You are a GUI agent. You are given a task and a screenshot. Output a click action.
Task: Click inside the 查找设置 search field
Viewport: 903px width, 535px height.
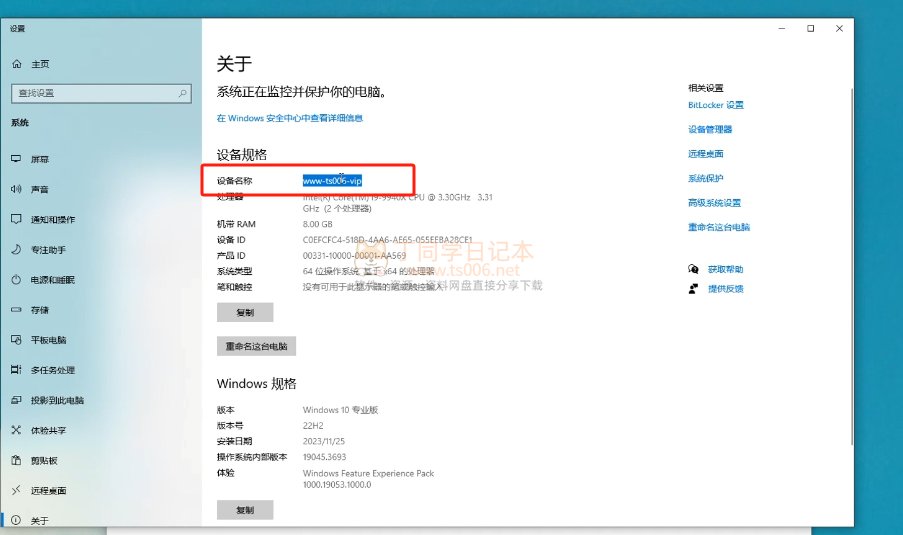[90, 93]
